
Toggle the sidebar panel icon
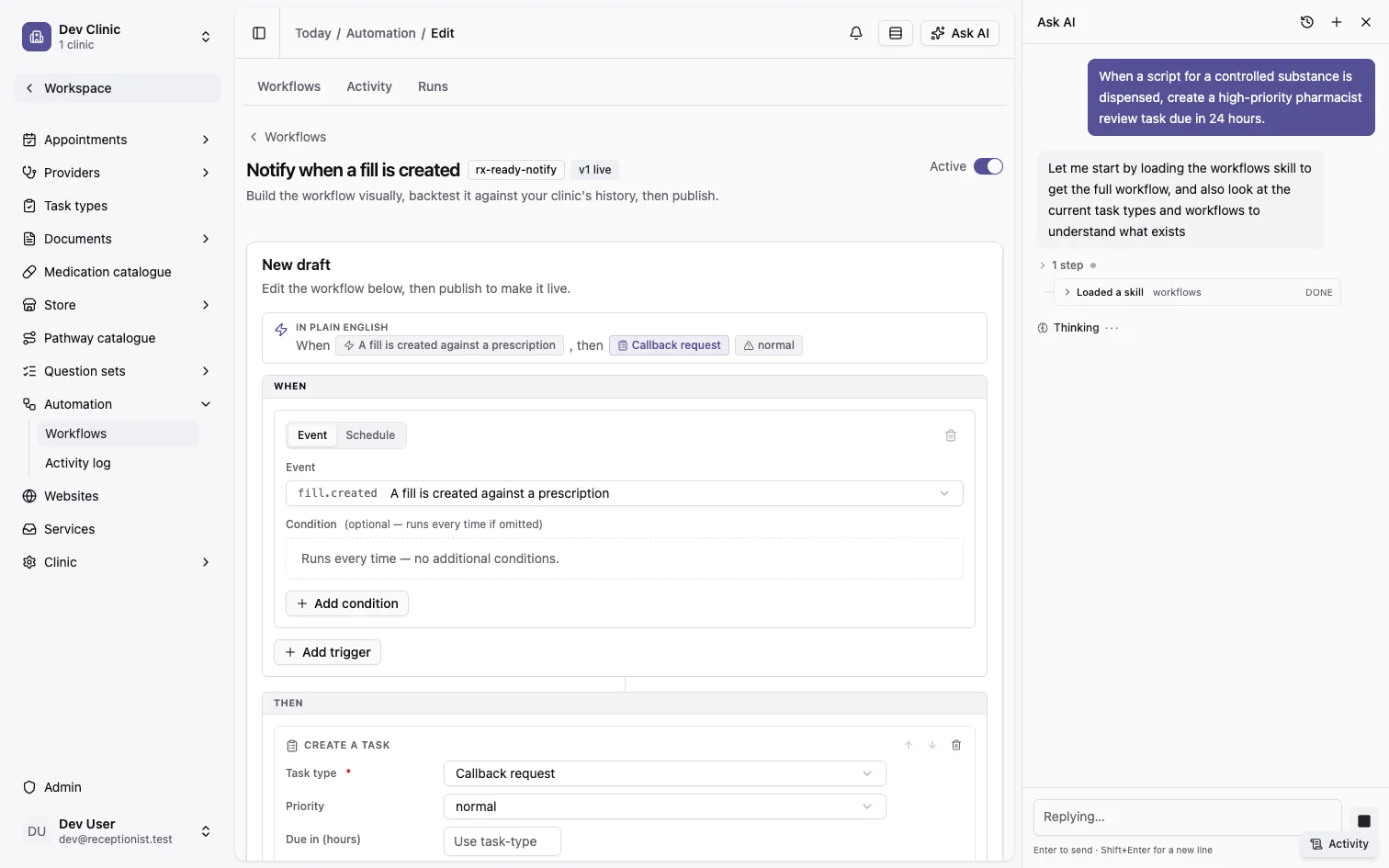click(259, 33)
